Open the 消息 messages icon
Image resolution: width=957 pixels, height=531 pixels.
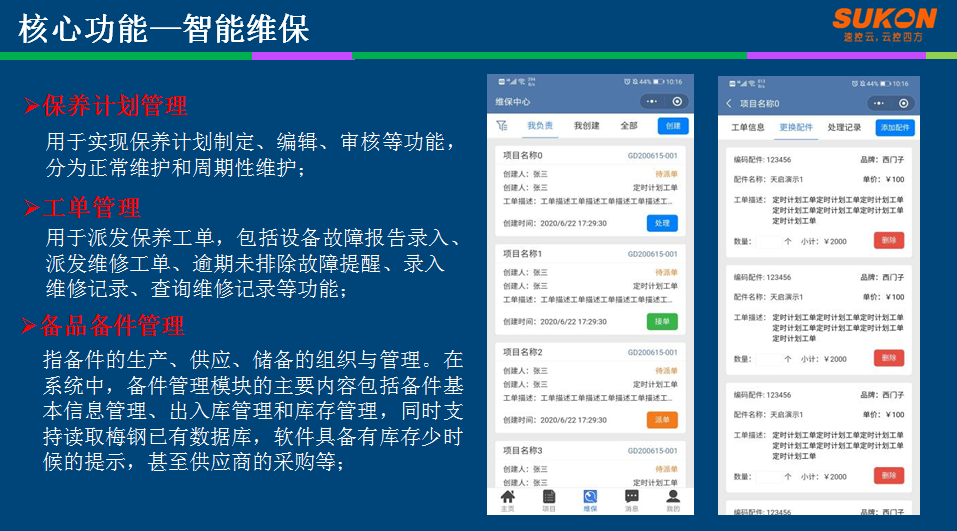(632, 497)
